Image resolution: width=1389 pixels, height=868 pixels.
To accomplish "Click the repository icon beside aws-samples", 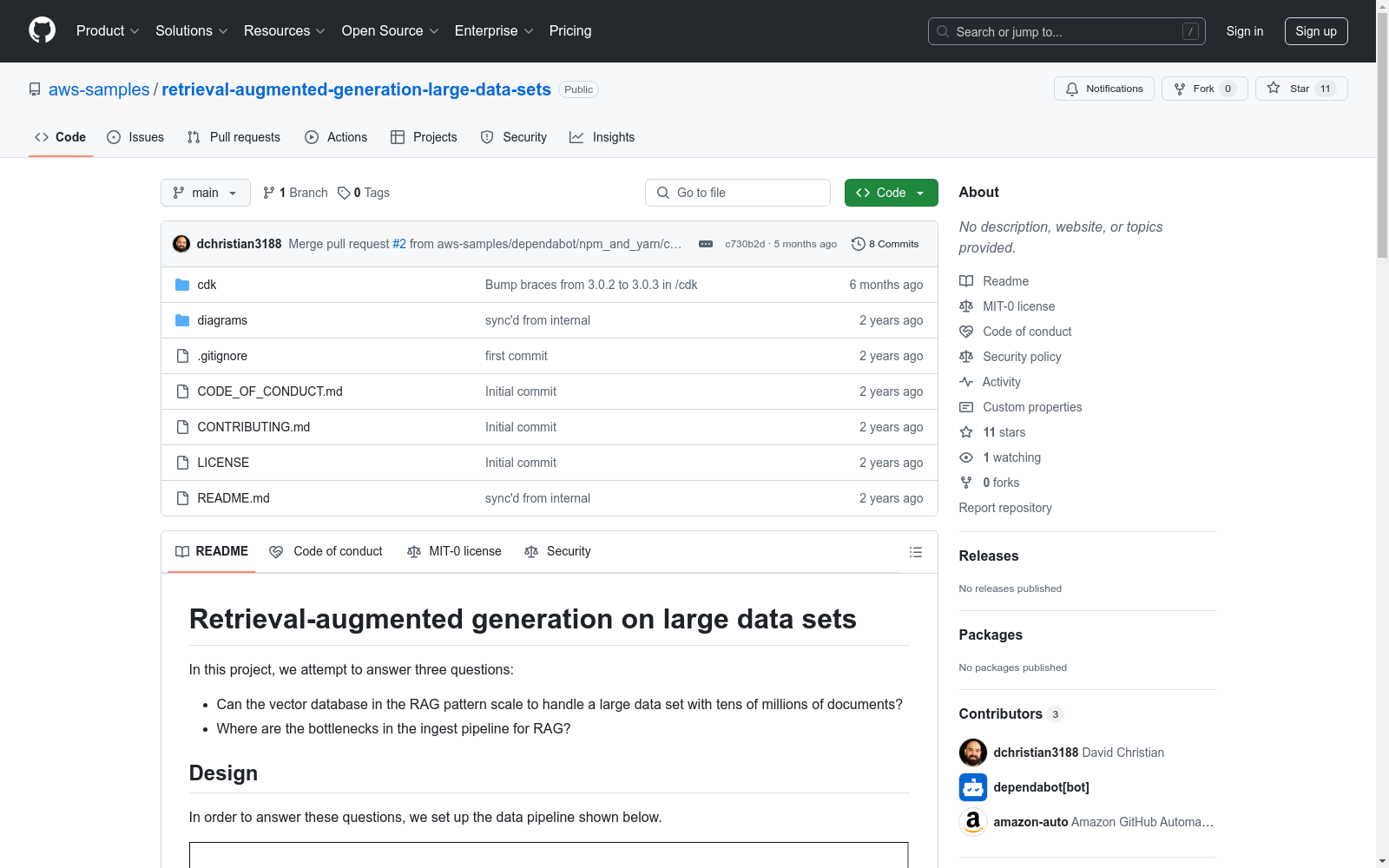I will tap(35, 89).
